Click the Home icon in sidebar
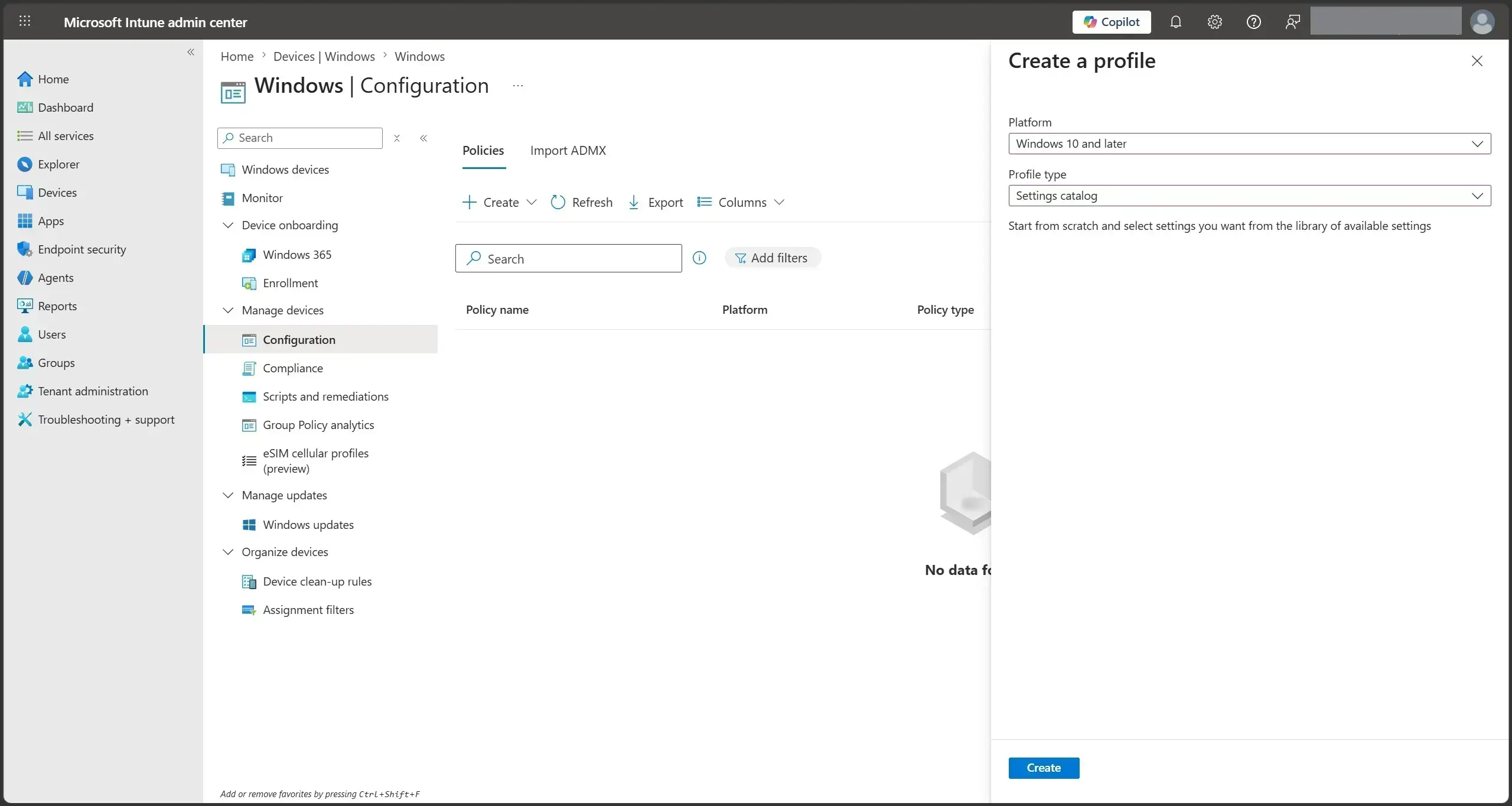Viewport: 1512px width, 806px height. click(x=25, y=79)
